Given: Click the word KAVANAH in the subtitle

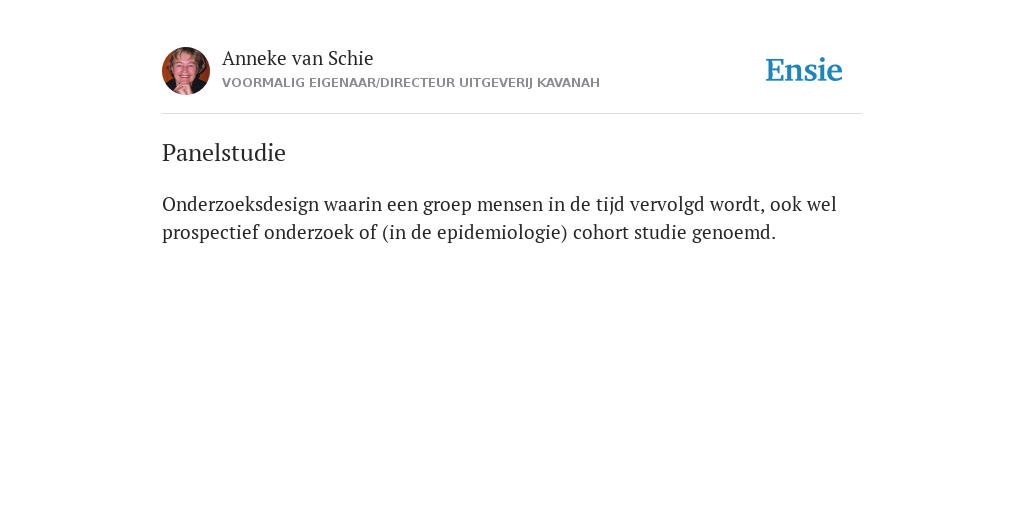Looking at the screenshot, I should point(568,83).
